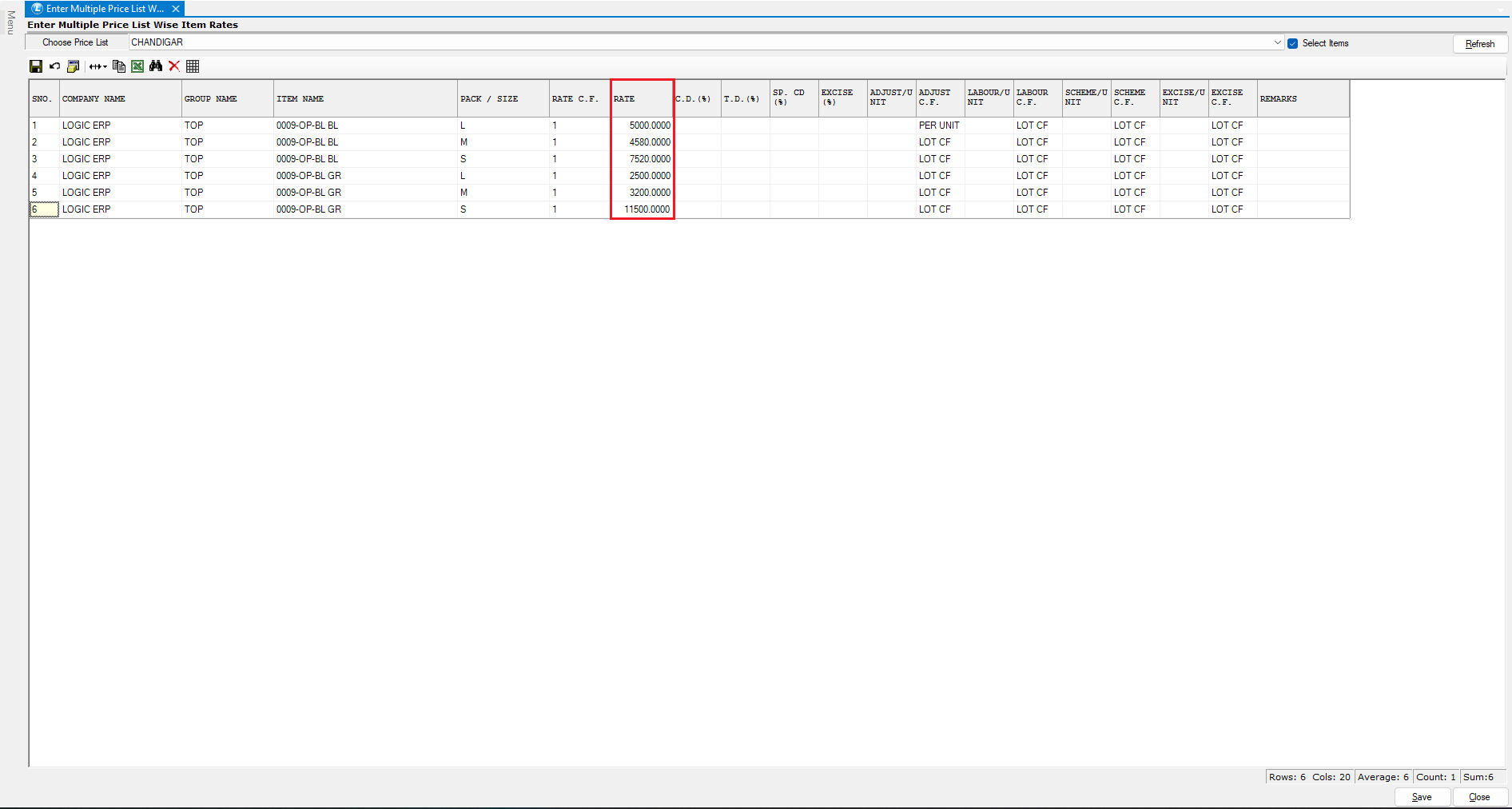The height and width of the screenshot is (809, 1512).
Task: Select the 11500.0000 rate cell
Action: point(643,209)
